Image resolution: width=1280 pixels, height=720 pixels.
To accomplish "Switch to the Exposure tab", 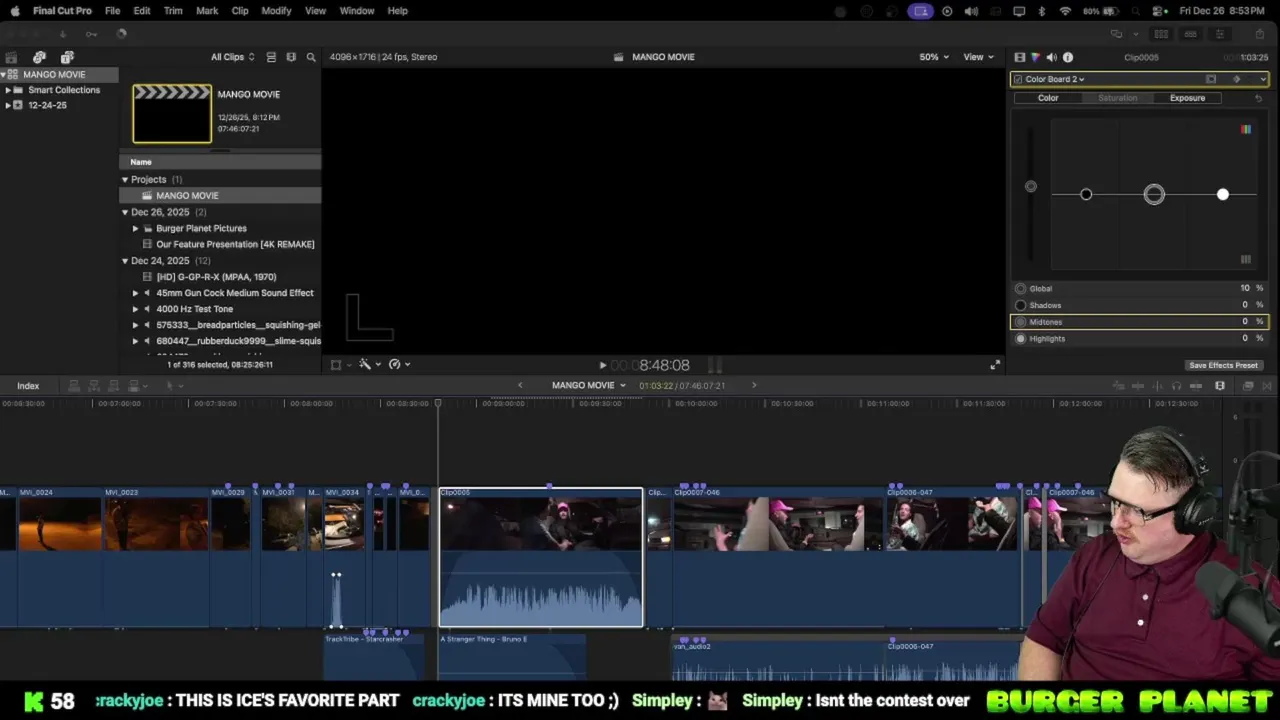I will coord(1187,98).
